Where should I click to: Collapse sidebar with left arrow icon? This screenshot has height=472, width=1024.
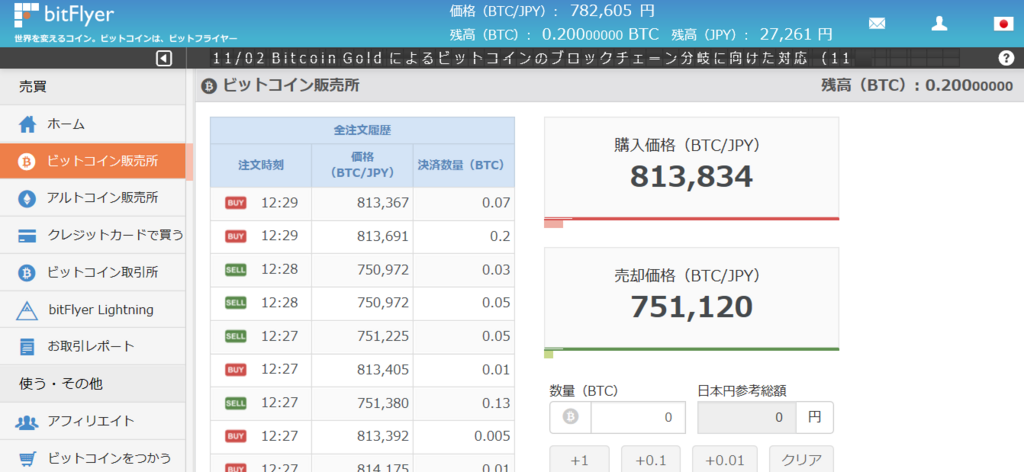(x=164, y=59)
